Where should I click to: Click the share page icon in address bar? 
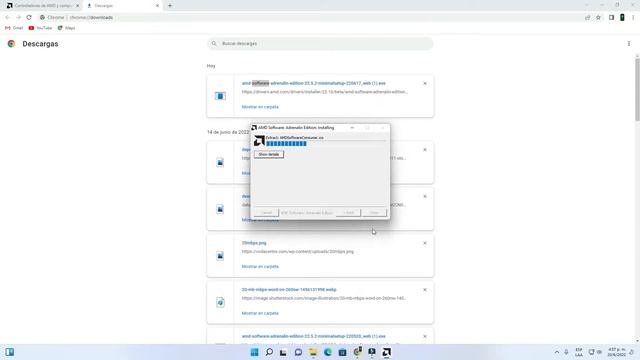[587, 18]
